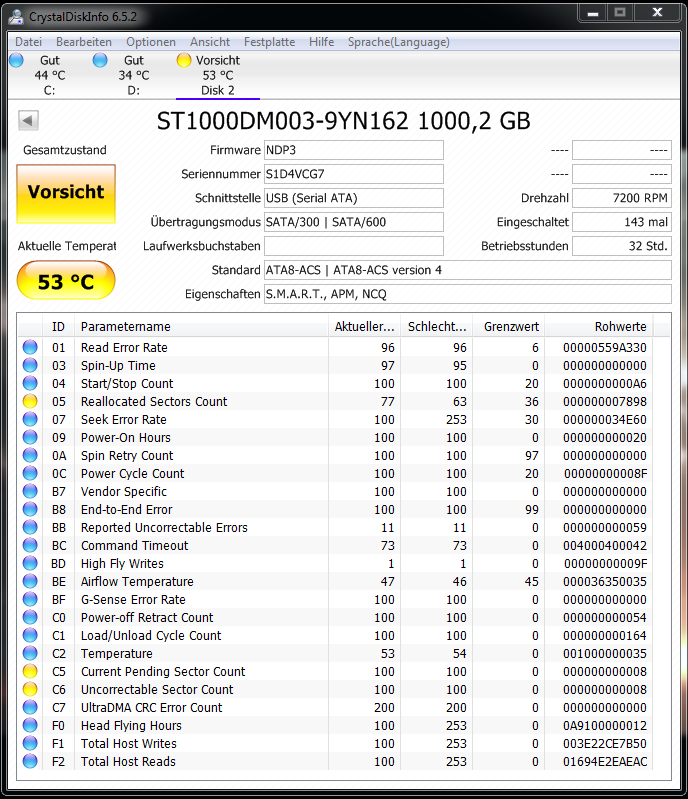Click blue status icon for Head Flying Hours
This screenshot has height=799, width=688.
pos(30,725)
